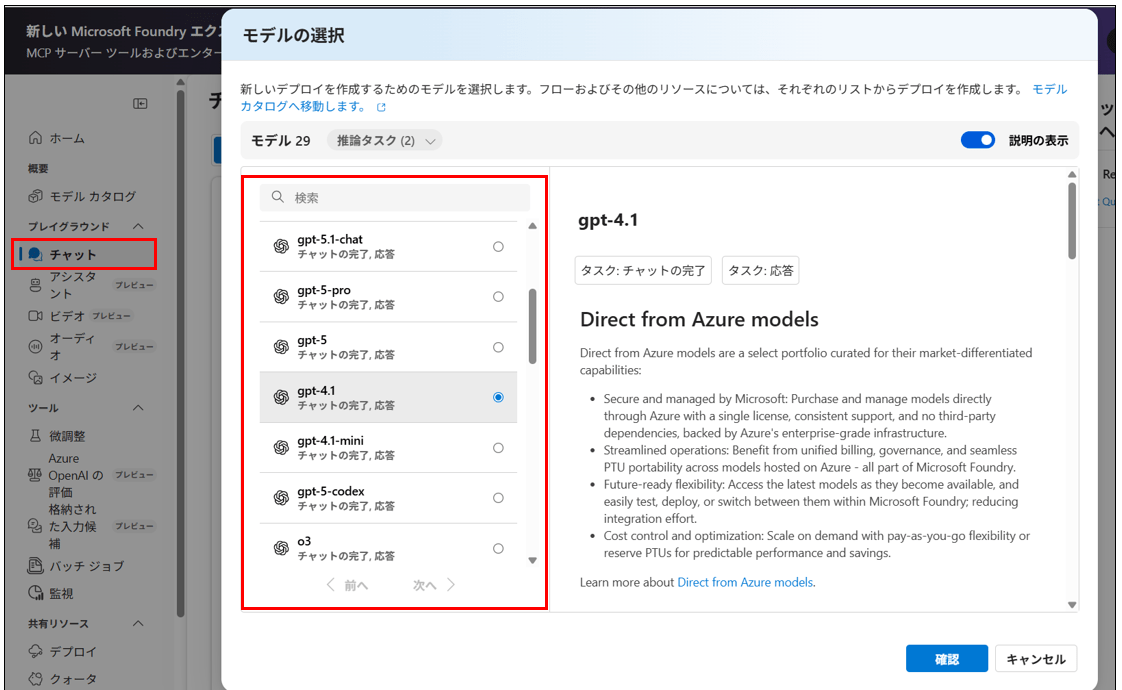This screenshot has width=1122, height=690.
Task: Select the gpt-5-pro radio button
Action: click(x=498, y=297)
